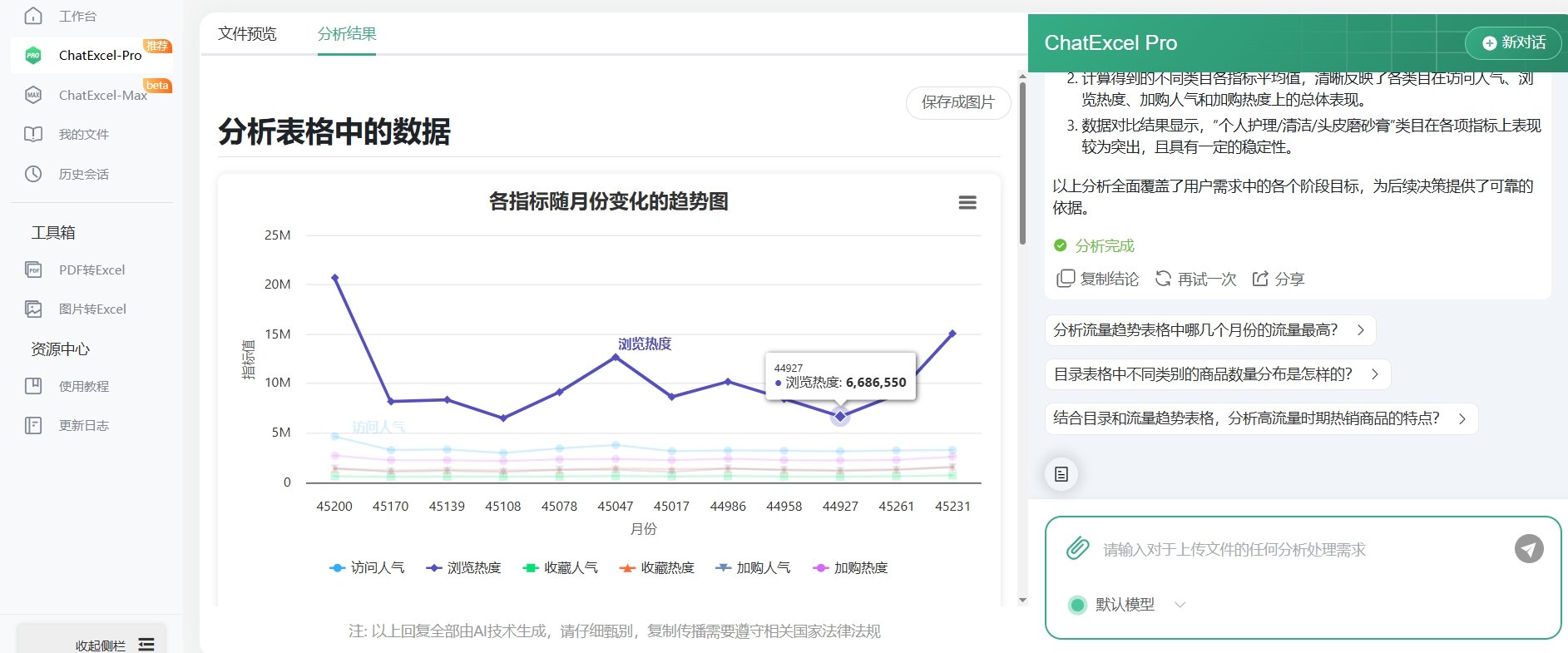Click 分享 share icon
1568x653 pixels.
[1260, 279]
